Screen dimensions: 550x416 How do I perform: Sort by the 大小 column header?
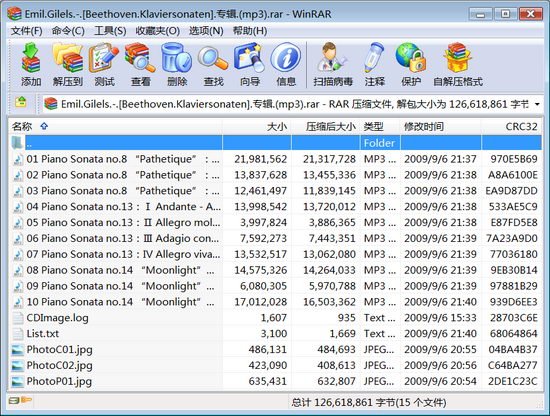click(257, 127)
